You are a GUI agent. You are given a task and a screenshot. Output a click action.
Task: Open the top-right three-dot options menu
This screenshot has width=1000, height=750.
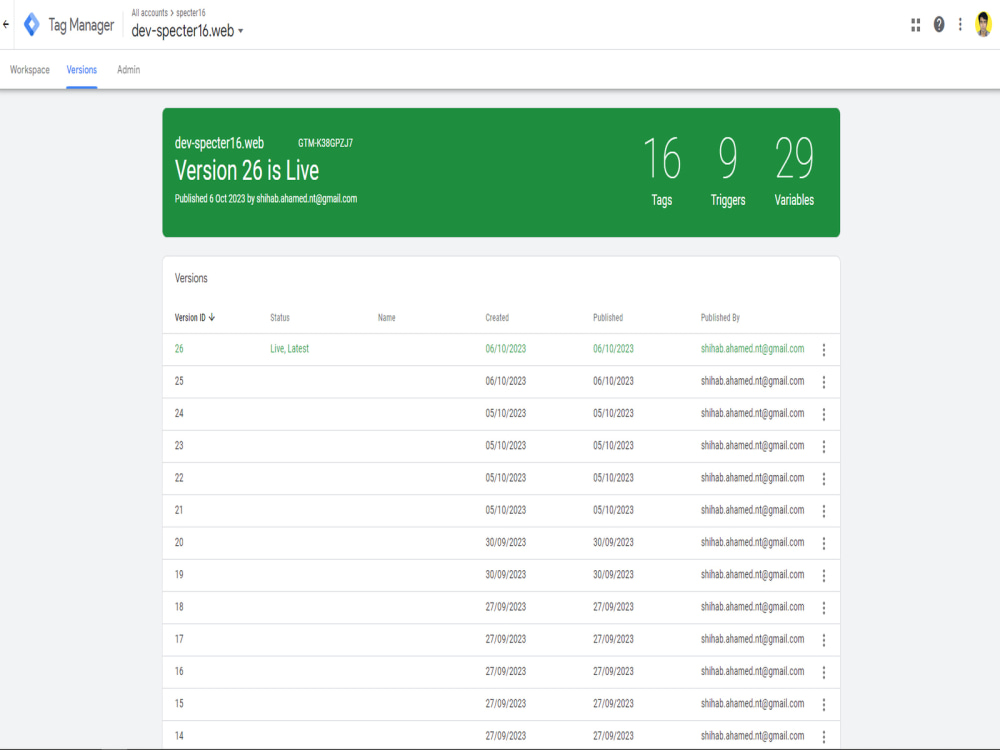(961, 24)
